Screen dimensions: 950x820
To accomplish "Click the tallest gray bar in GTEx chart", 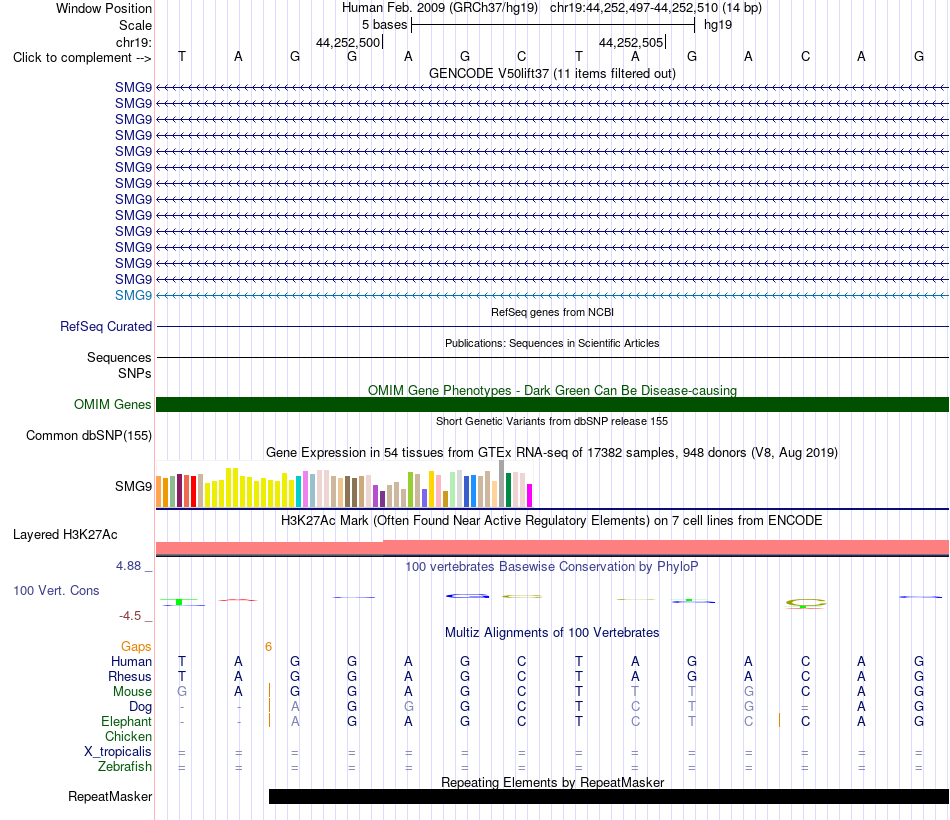I will (x=502, y=483).
